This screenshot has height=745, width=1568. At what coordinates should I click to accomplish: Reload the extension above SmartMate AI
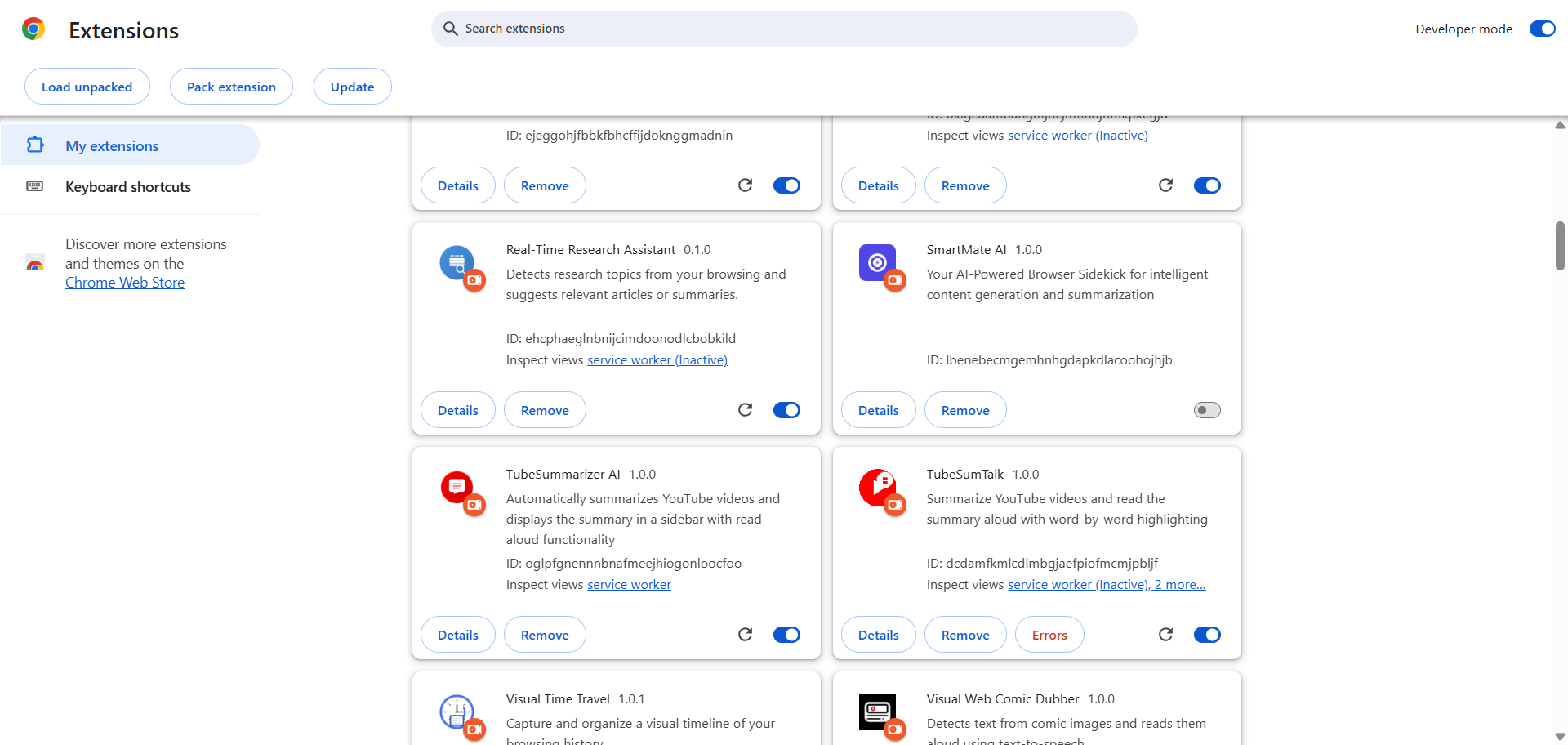click(x=1165, y=185)
